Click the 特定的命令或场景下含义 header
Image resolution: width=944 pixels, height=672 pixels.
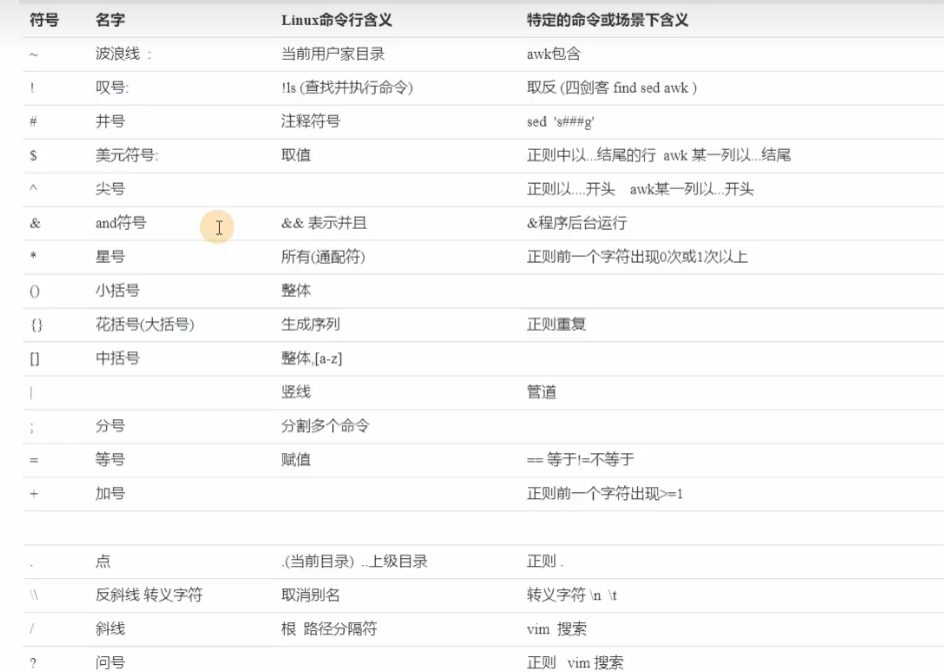click(x=607, y=20)
